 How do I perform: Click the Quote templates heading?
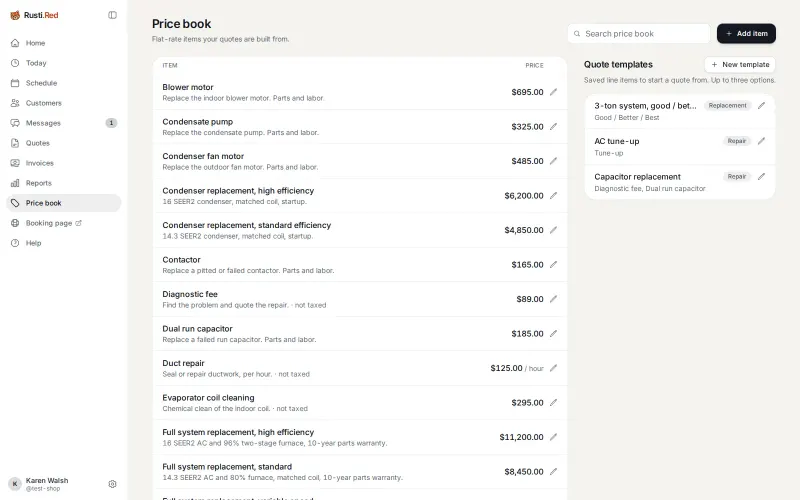point(618,65)
